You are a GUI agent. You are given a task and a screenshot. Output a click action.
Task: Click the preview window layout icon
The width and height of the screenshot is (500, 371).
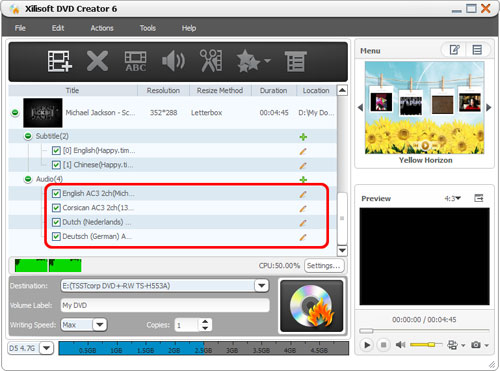(479, 198)
